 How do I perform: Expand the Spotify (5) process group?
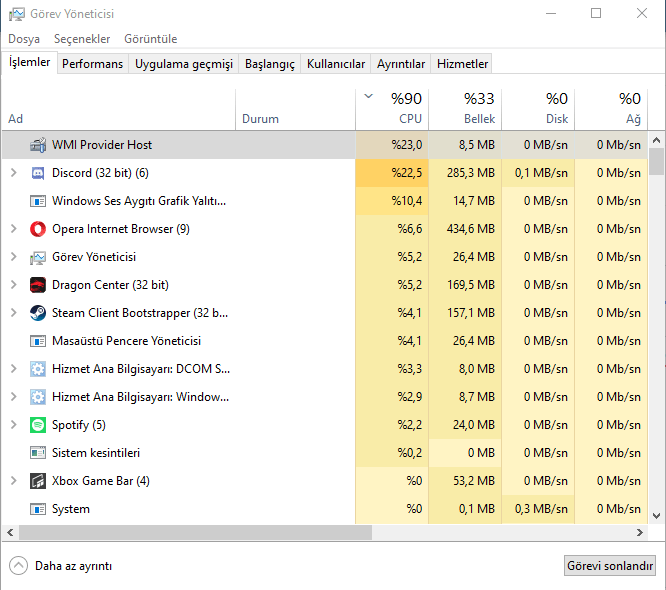[x=14, y=425]
